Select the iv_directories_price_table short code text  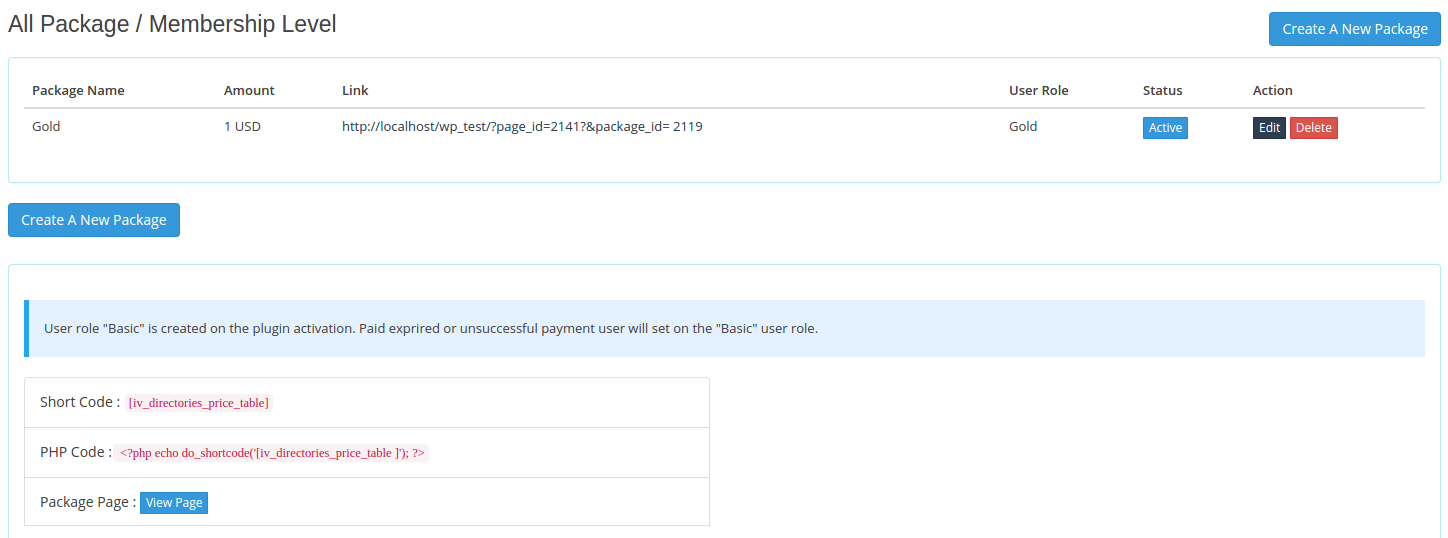pyautogui.click(x=198, y=403)
